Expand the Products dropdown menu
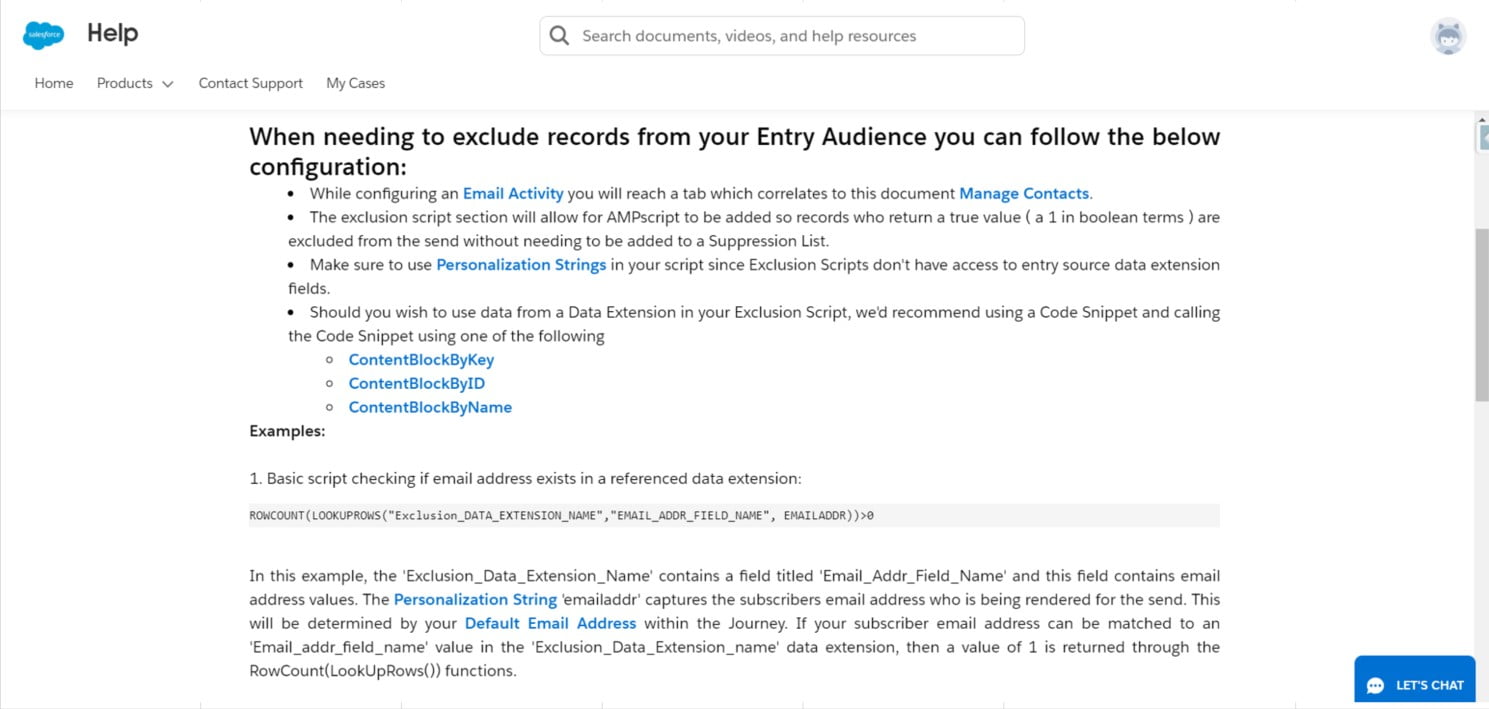 [x=135, y=83]
